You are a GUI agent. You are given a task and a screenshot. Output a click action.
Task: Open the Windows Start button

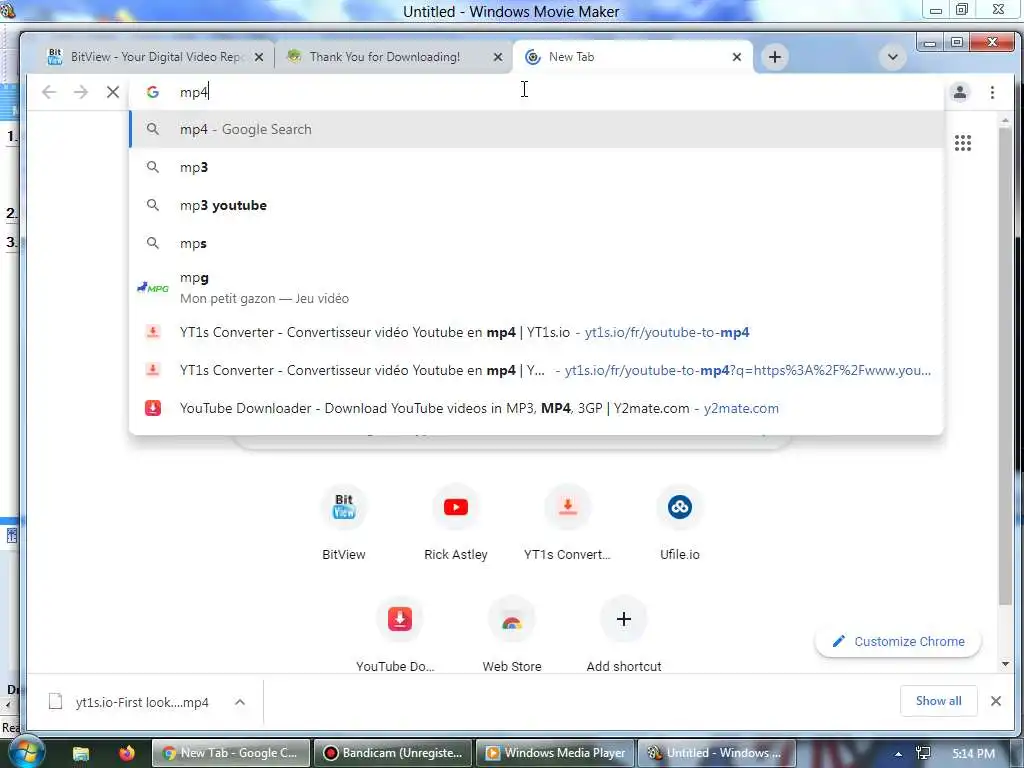25,752
